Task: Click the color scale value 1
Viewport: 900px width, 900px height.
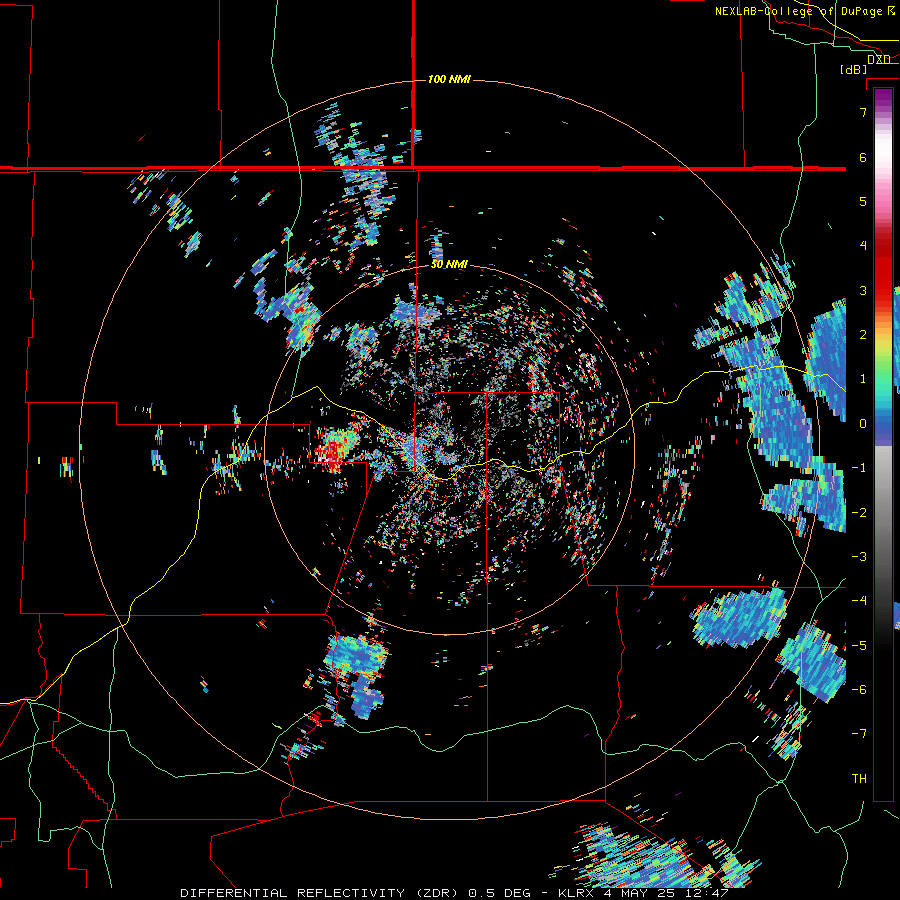Action: tap(863, 379)
